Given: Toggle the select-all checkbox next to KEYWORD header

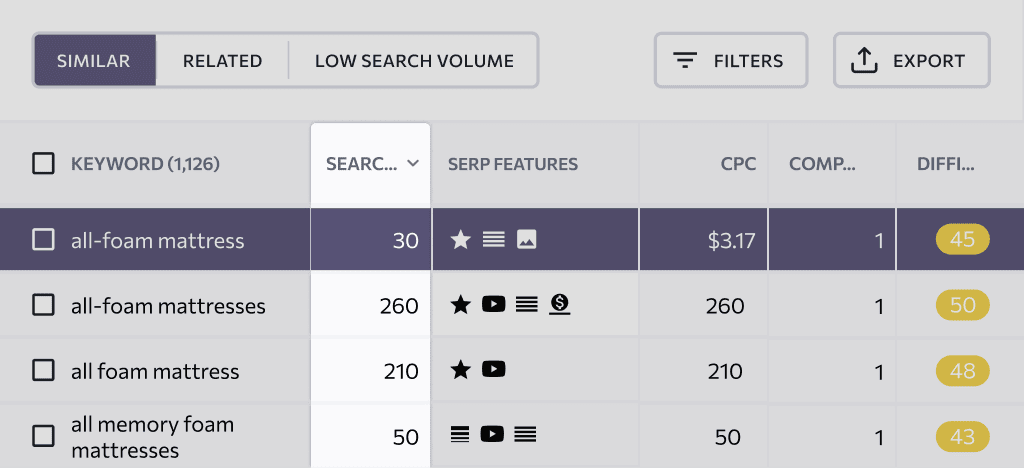Looking at the screenshot, I should click(43, 164).
